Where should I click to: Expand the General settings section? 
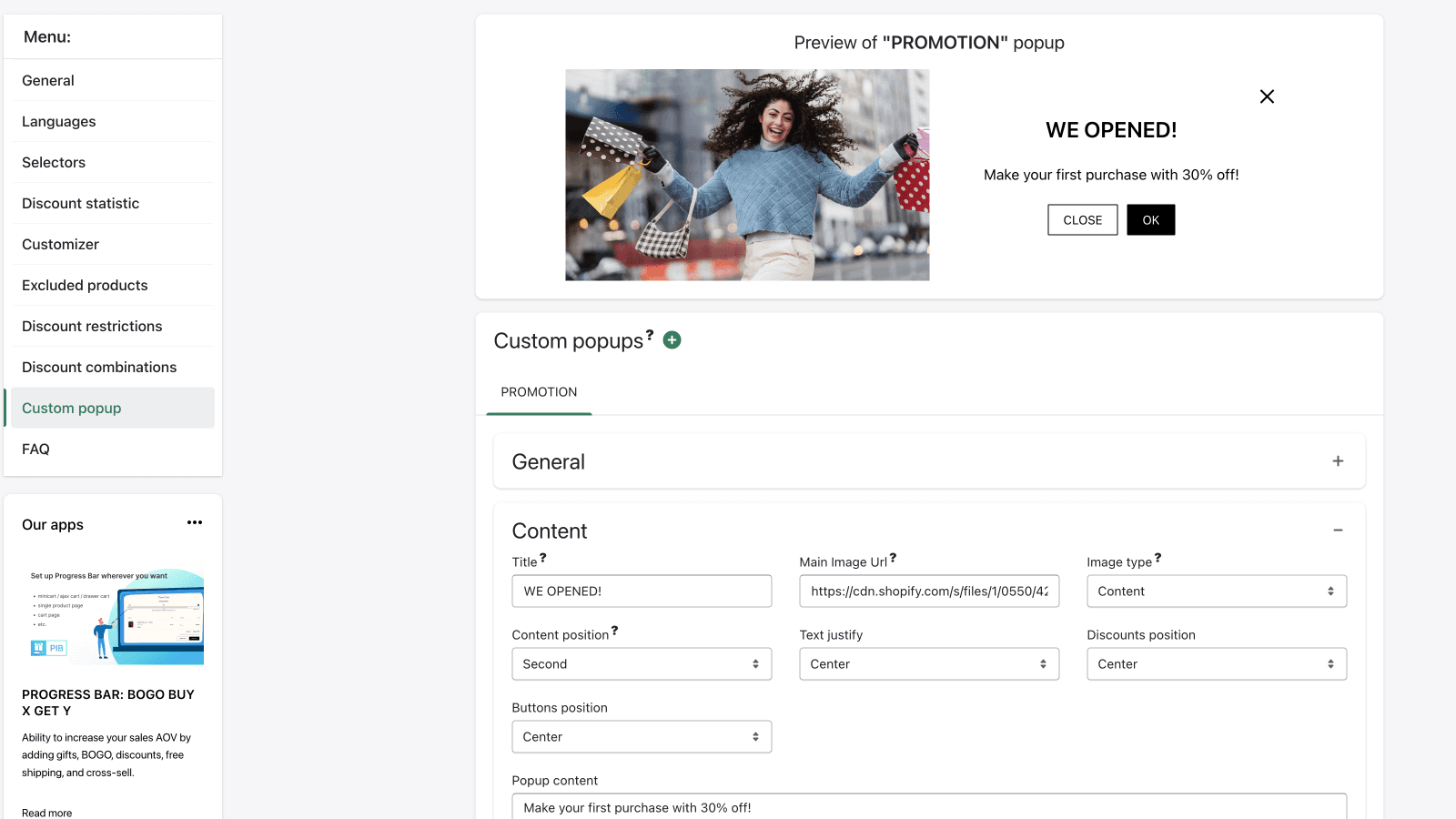coord(1338,461)
